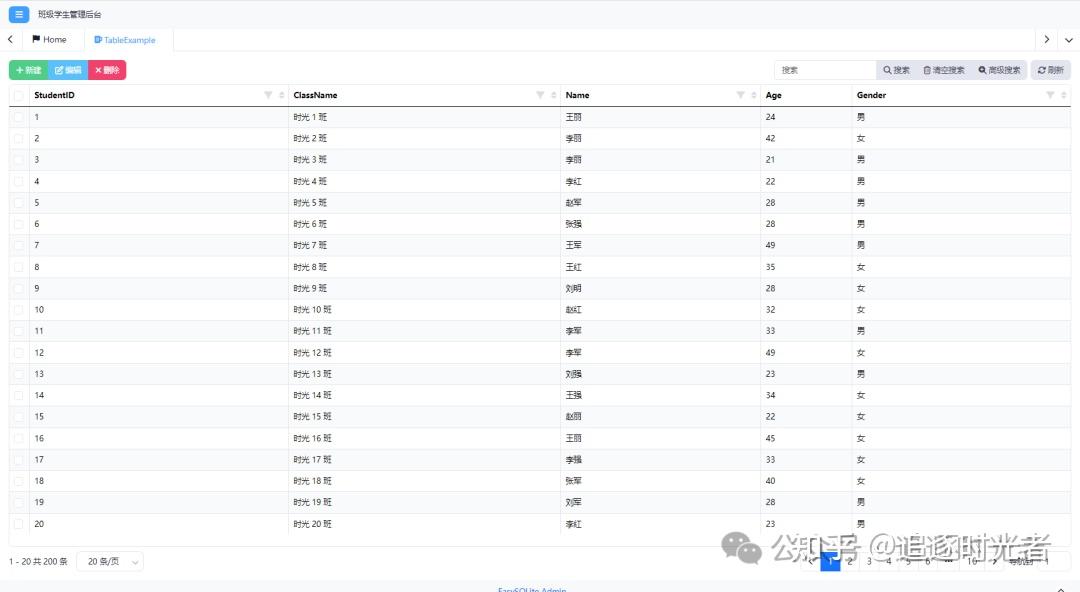Jump to pagination page 3

pyautogui.click(x=868, y=561)
